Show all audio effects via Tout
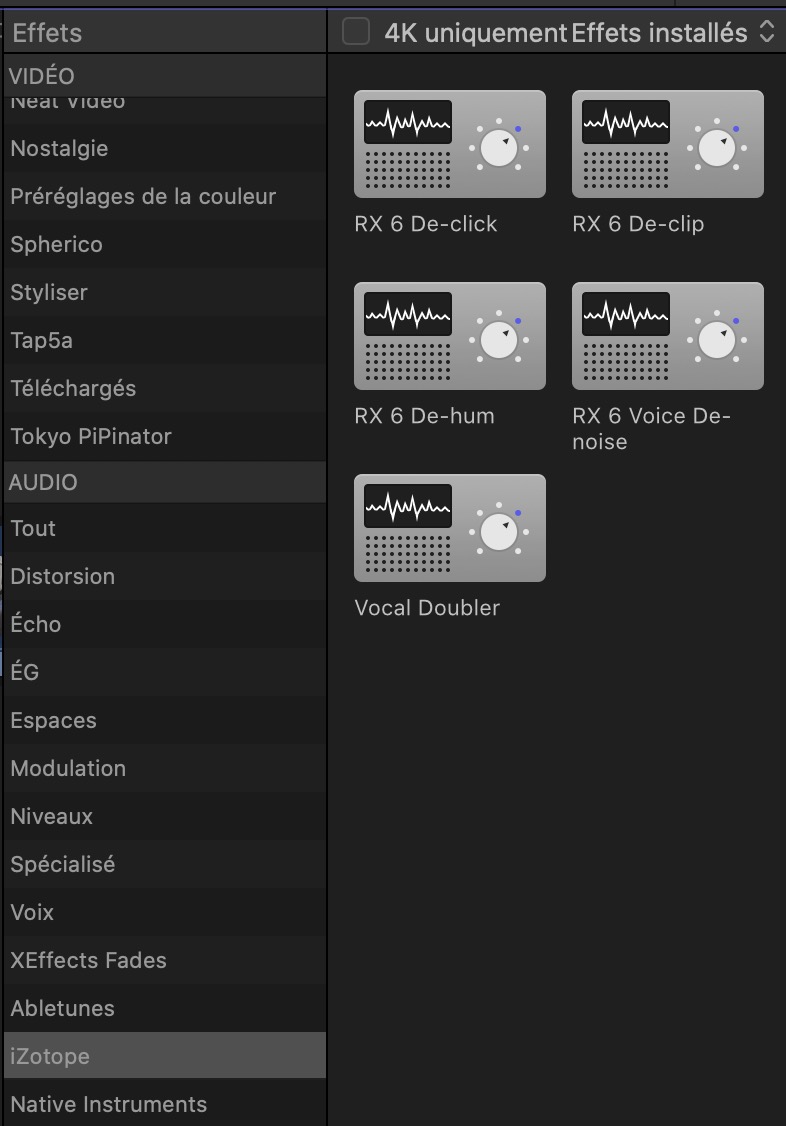 [164, 529]
